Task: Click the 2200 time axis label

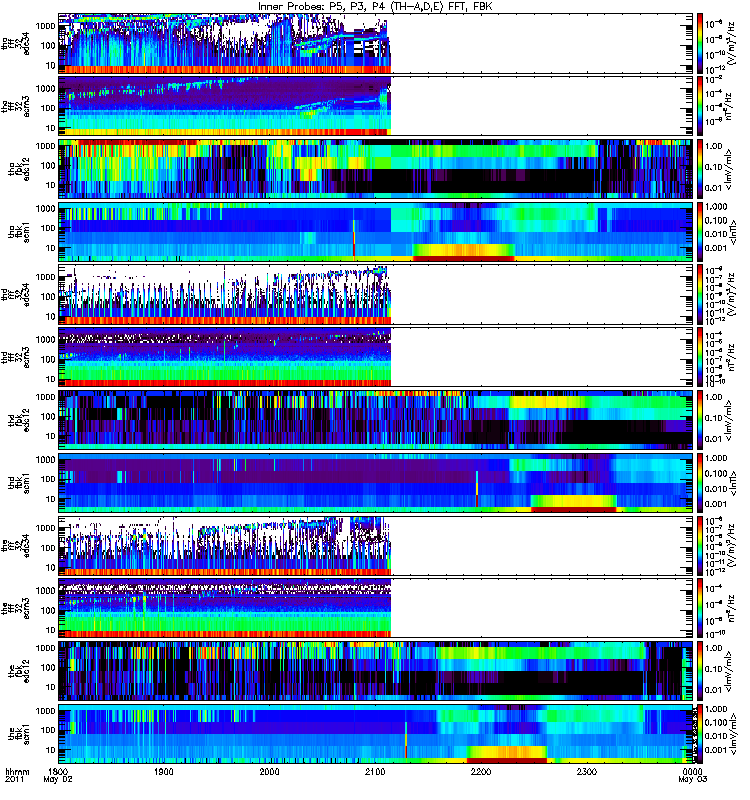Action: 481,771
